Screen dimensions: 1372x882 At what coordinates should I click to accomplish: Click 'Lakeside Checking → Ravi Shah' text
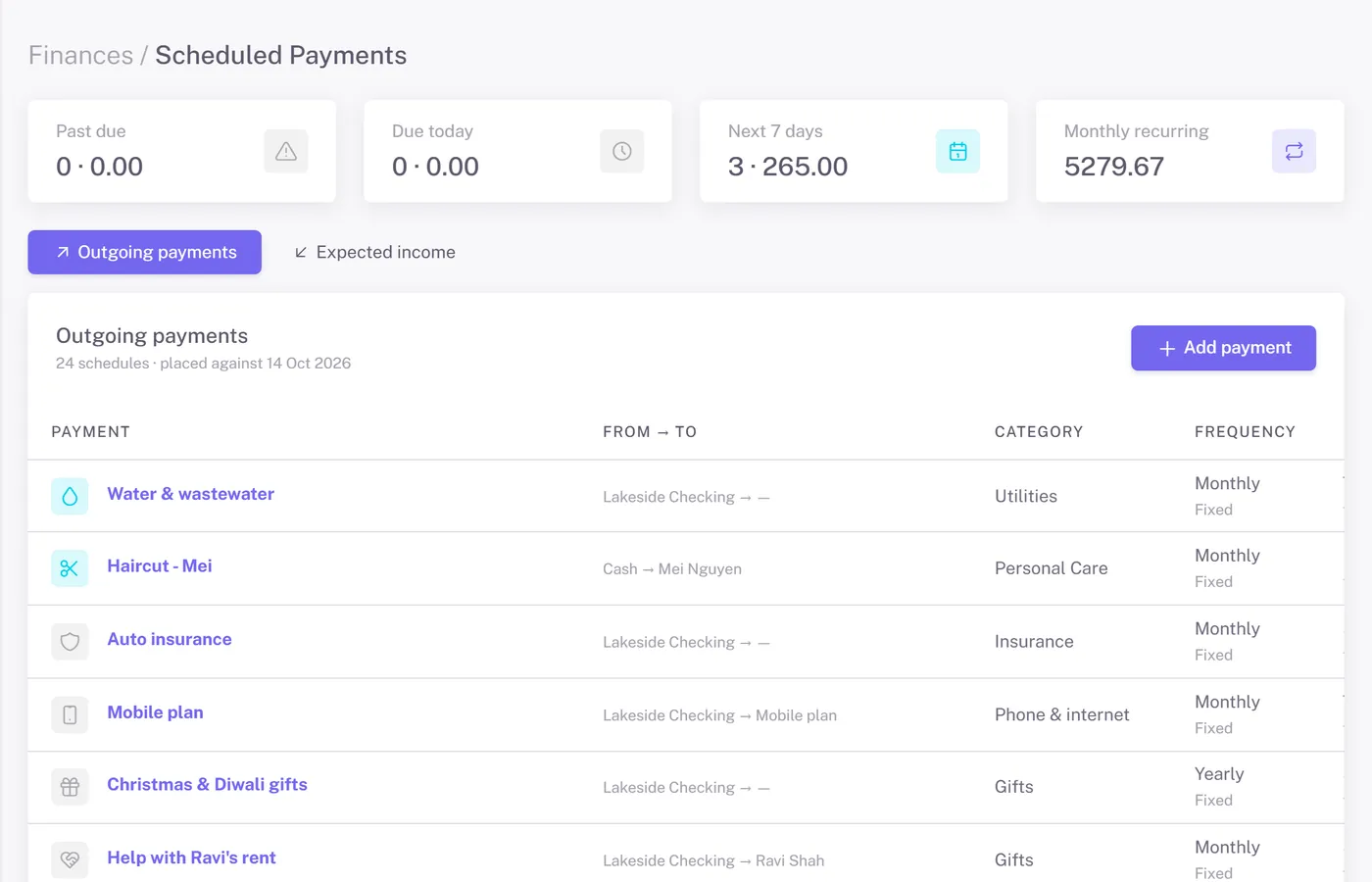[713, 860]
